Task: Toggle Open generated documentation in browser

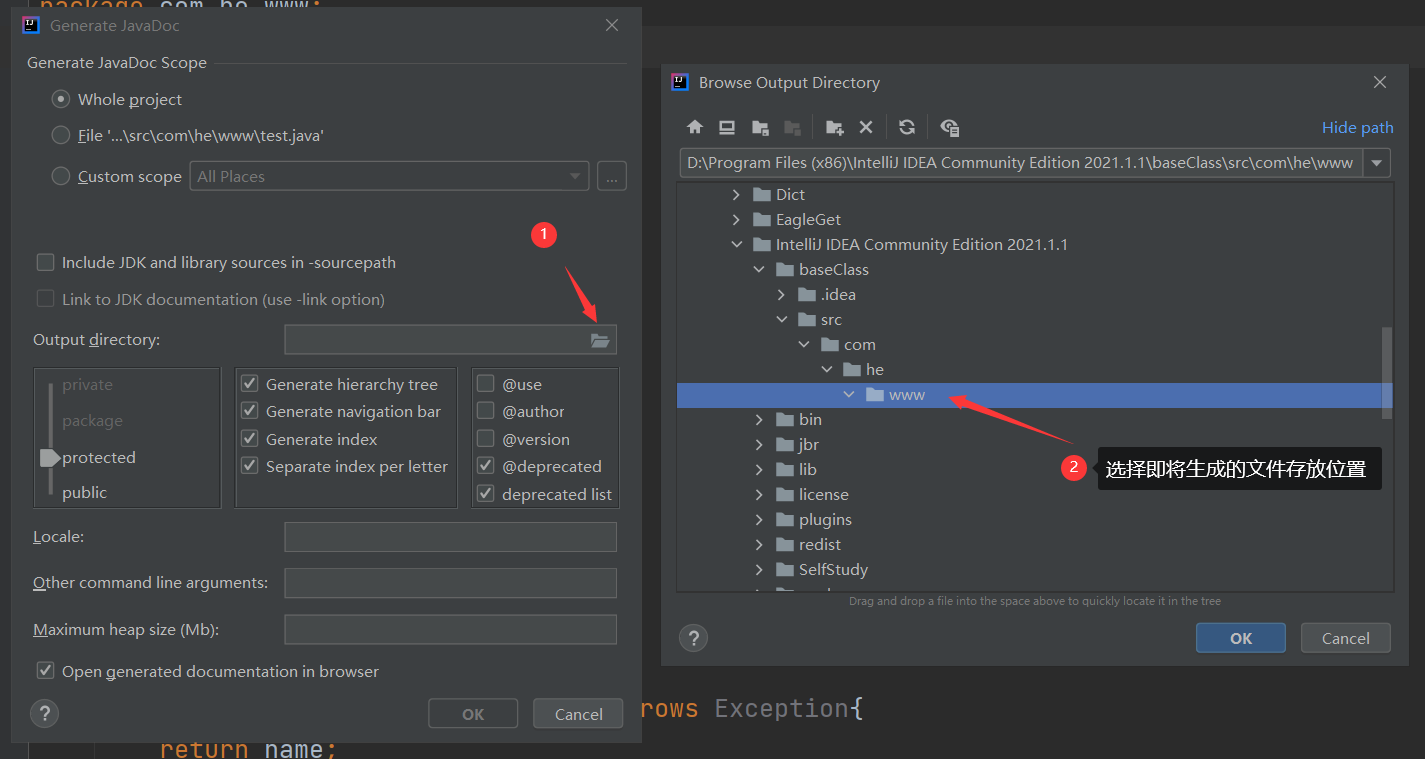Action: 45,671
